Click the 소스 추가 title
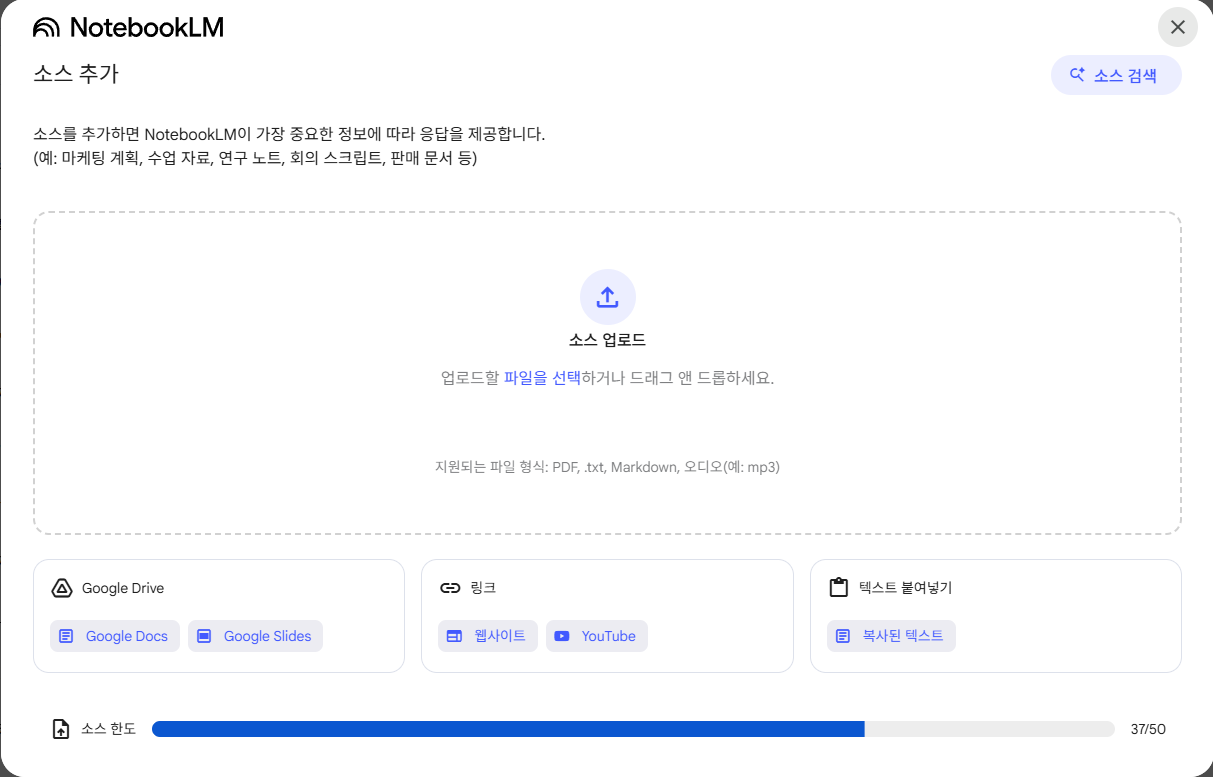This screenshot has height=777, width=1213. point(77,75)
